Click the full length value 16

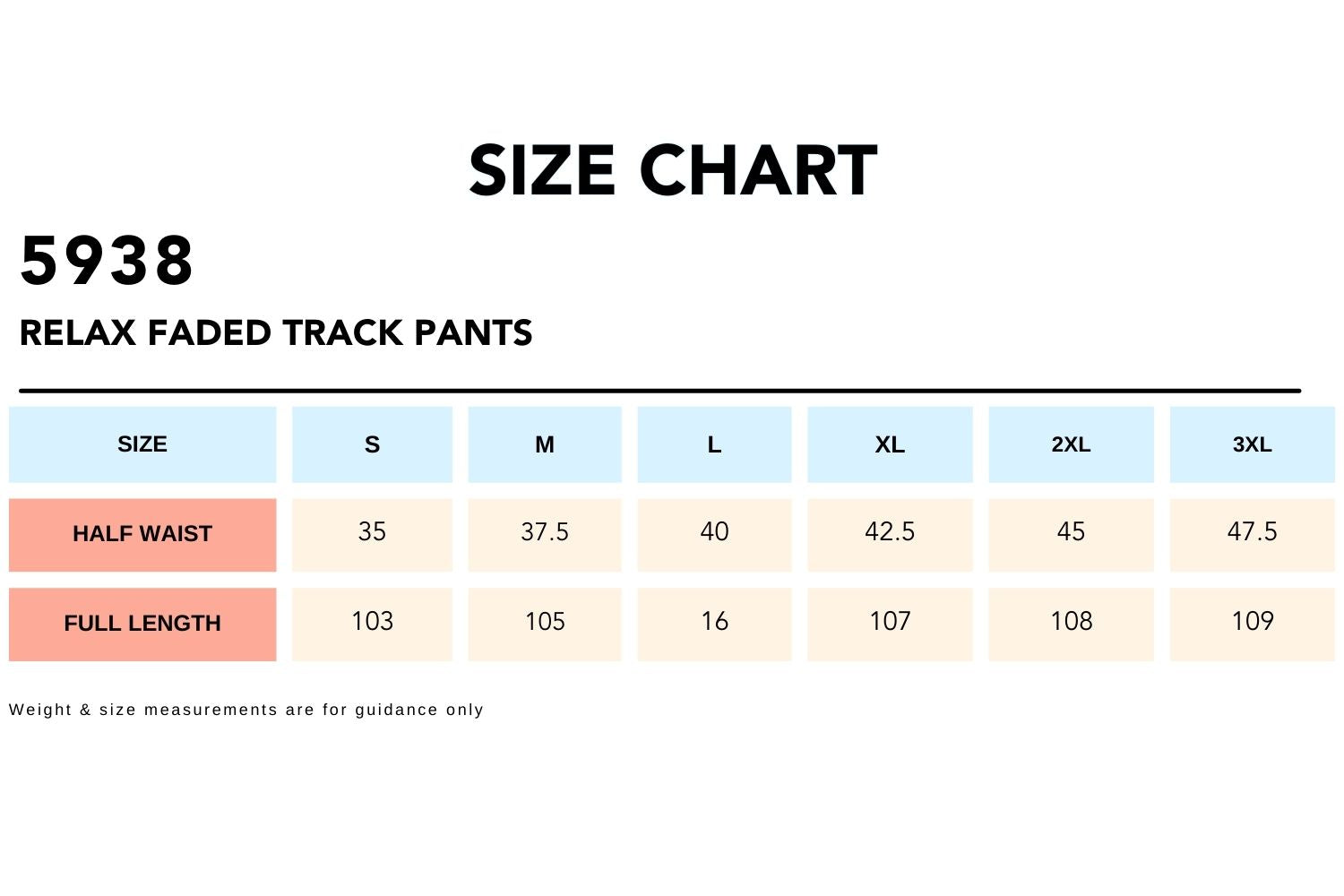714,622
